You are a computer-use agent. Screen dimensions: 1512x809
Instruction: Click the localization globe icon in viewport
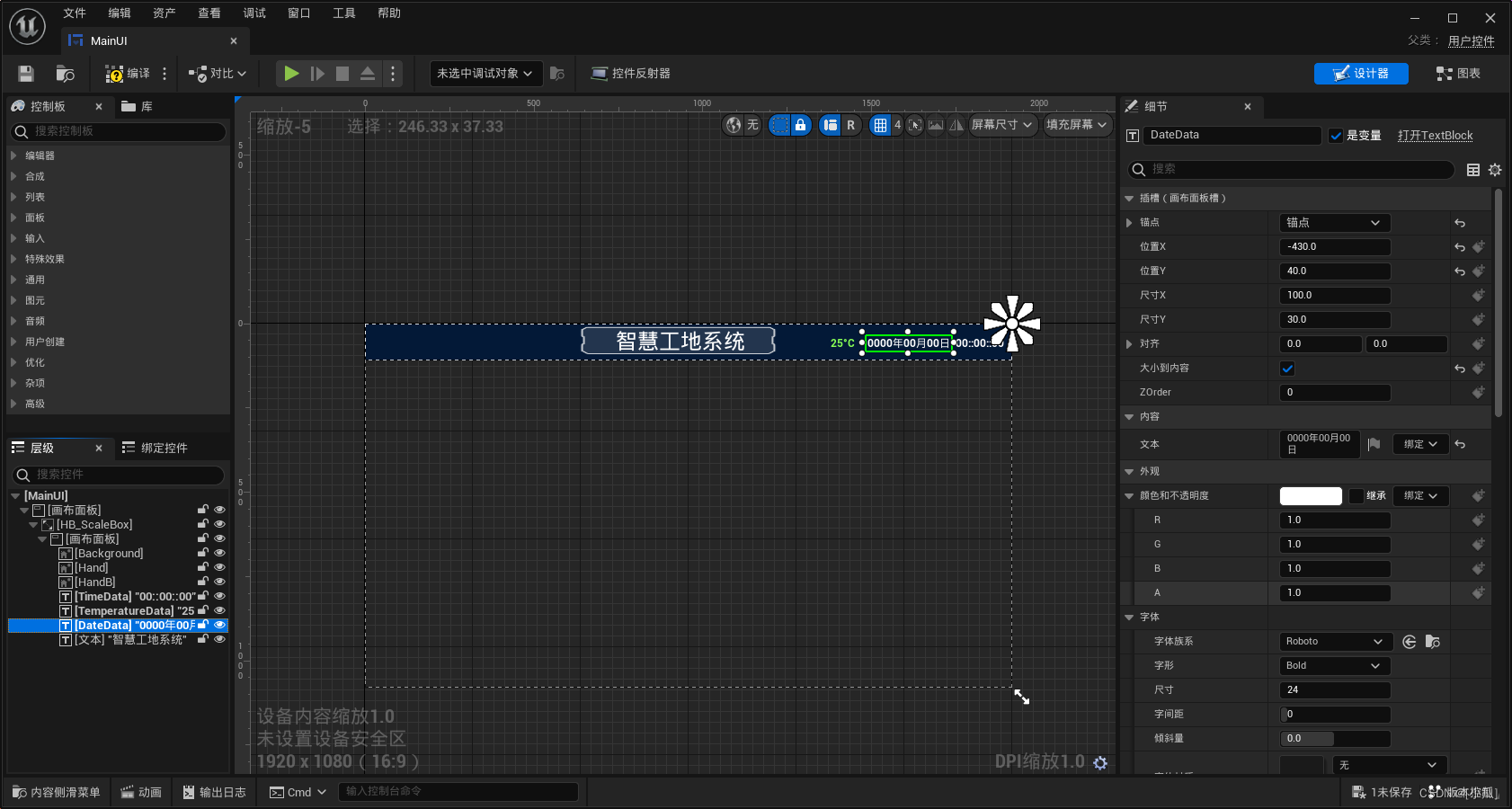[x=734, y=125]
